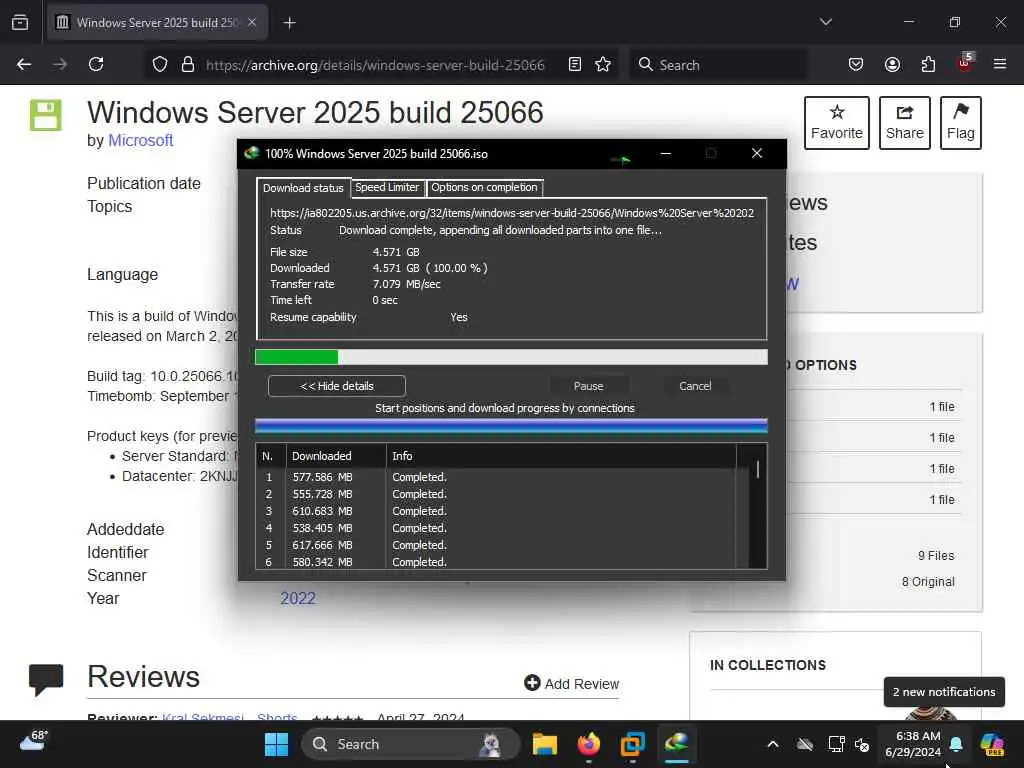Select connection row 5 with 617.666 MB
The width and height of the screenshot is (1024, 768).
[496, 545]
